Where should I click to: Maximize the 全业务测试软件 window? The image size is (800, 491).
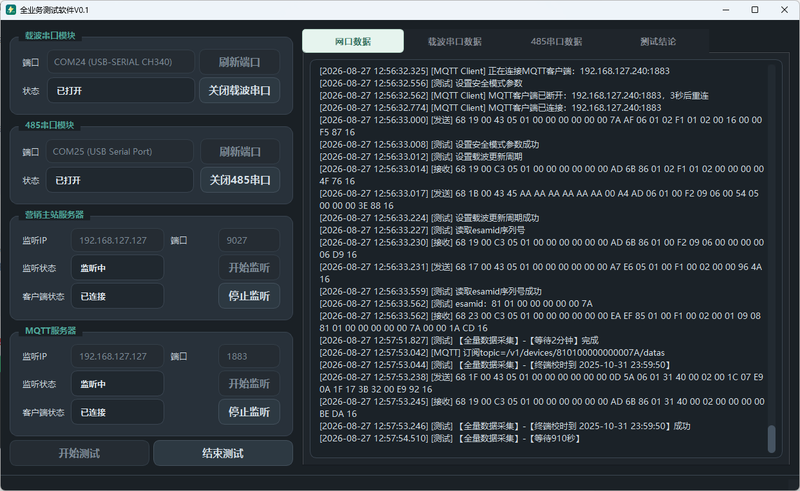click(755, 10)
